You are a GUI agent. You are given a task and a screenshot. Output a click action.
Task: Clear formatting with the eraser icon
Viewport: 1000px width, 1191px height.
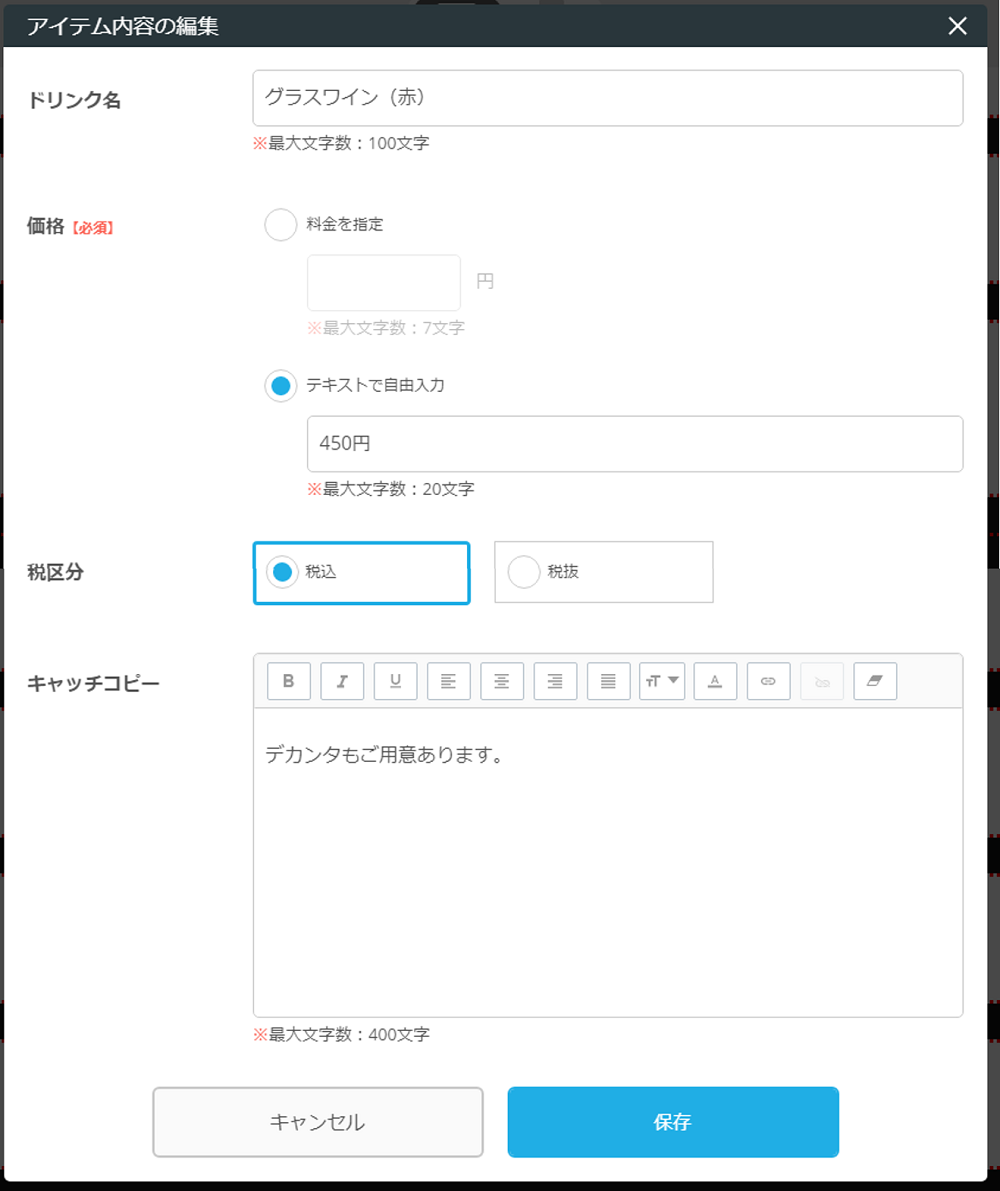(x=875, y=681)
